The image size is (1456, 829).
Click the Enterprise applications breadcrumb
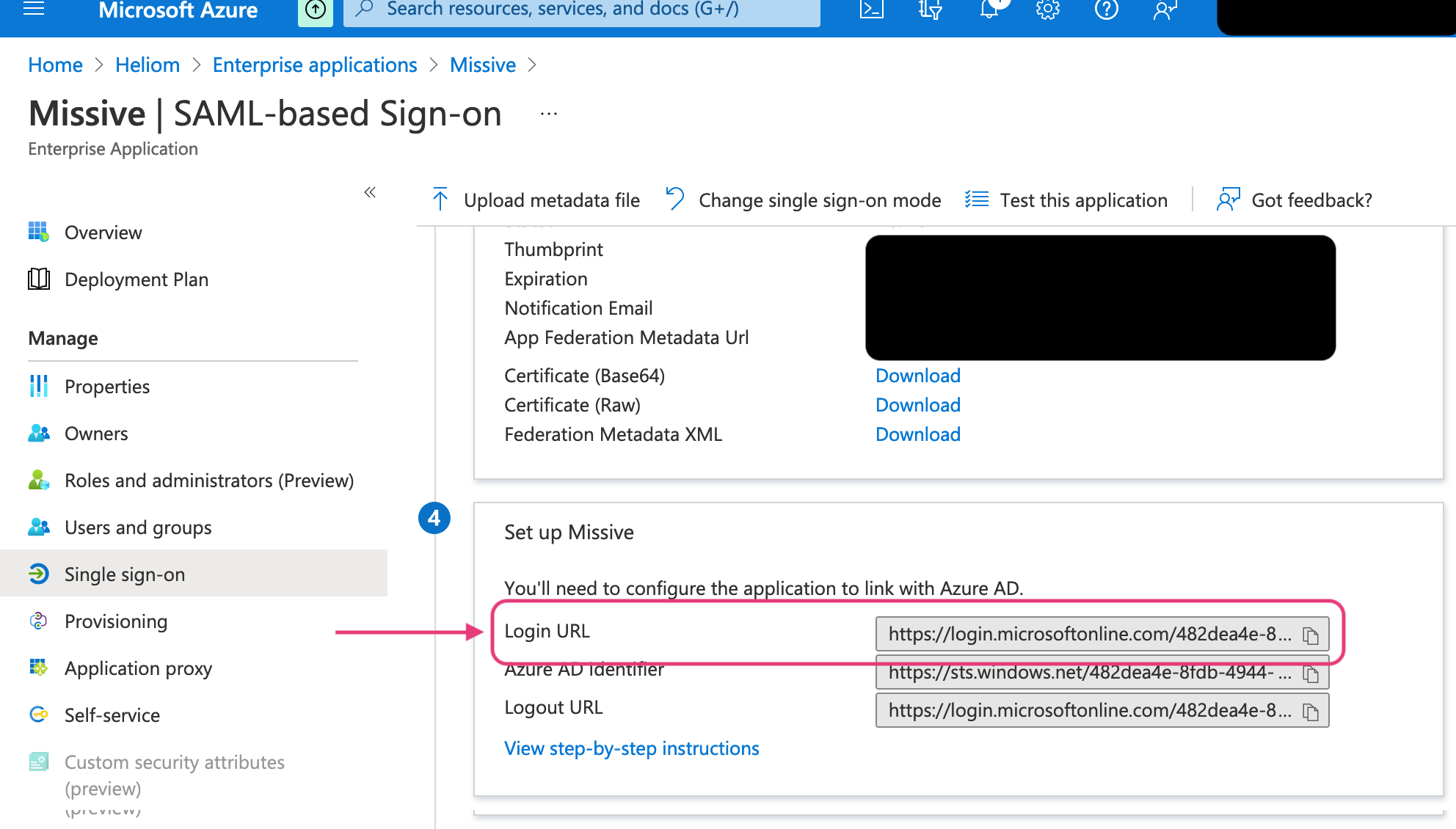click(x=315, y=65)
